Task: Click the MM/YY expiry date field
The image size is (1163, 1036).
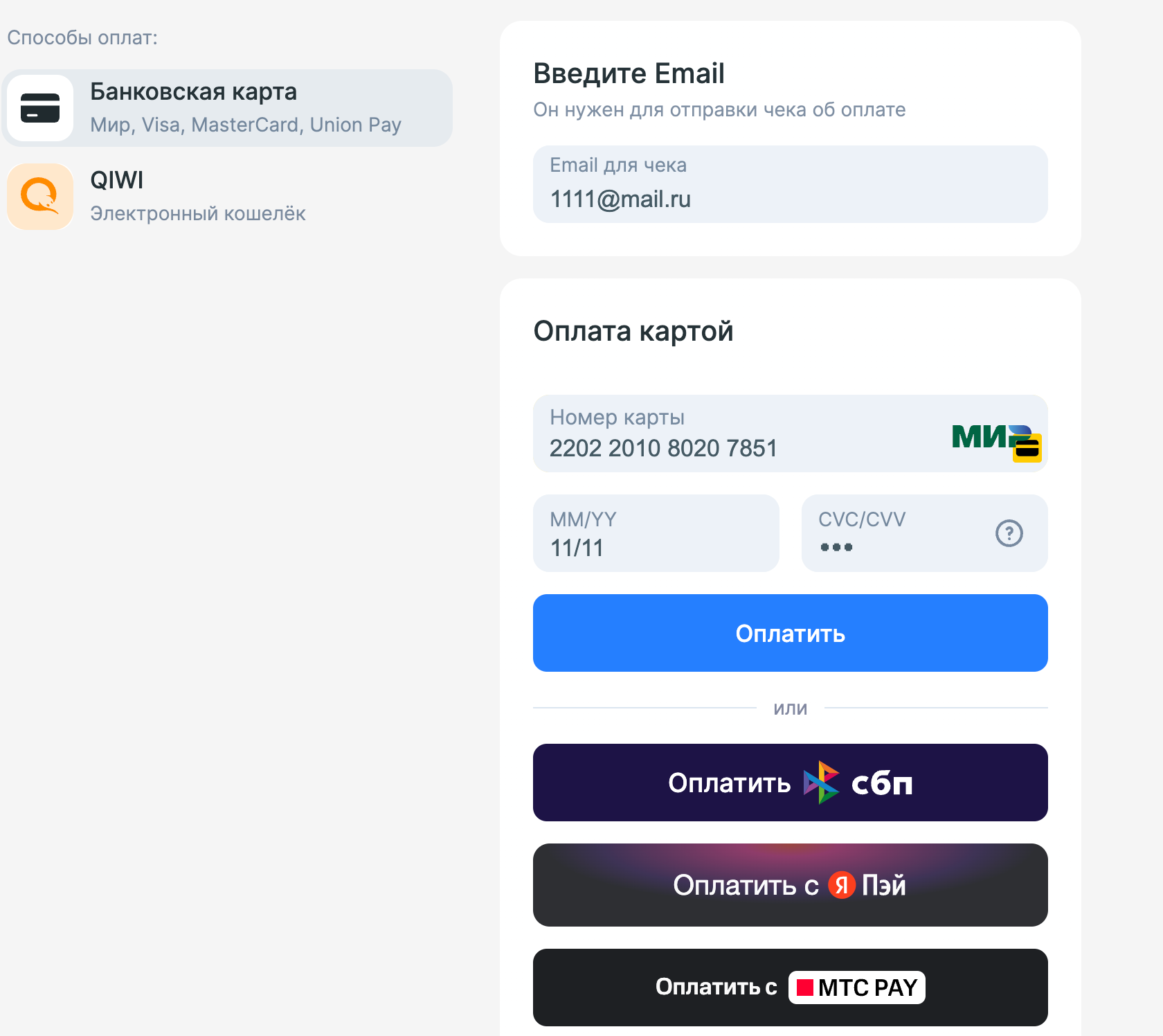Action: point(656,534)
